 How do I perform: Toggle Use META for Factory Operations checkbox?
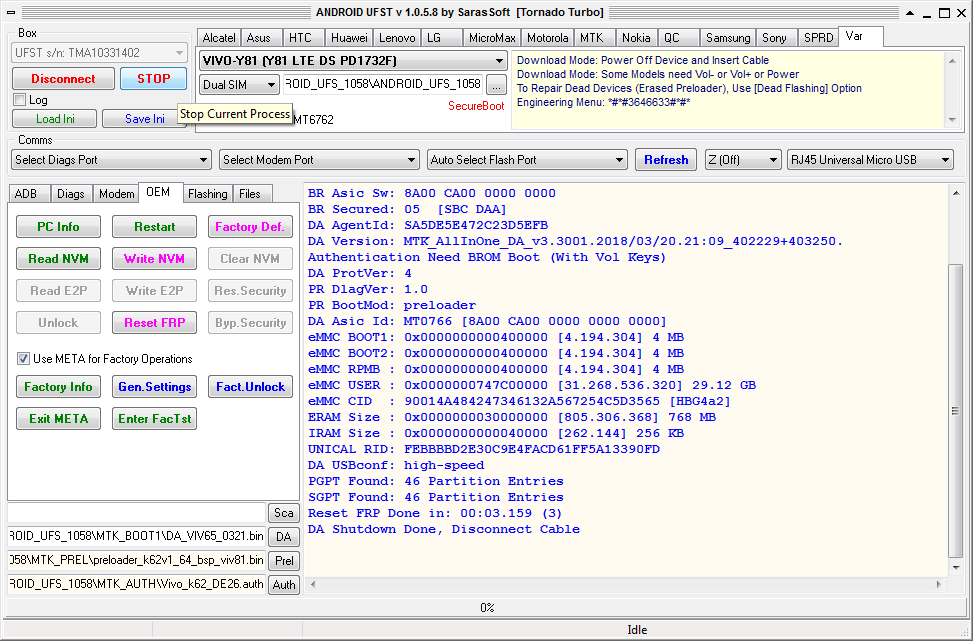click(x=23, y=359)
